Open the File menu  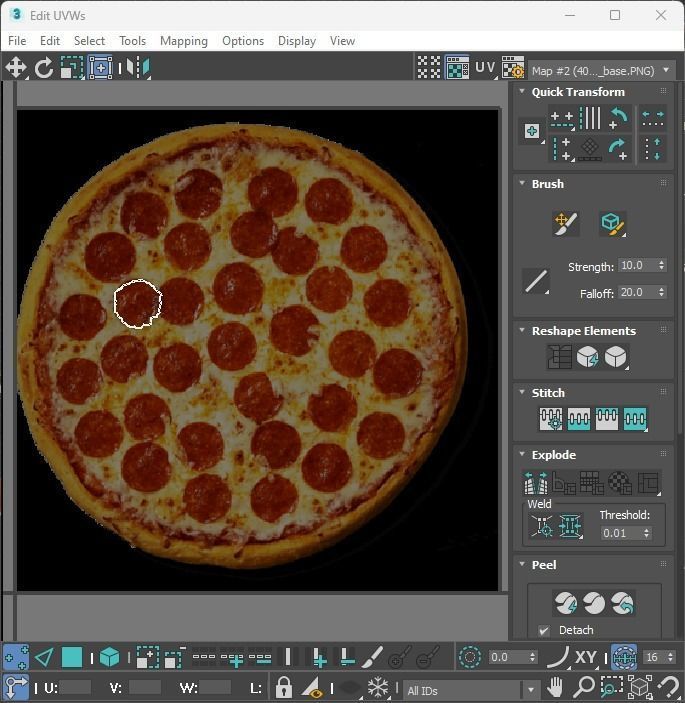pyautogui.click(x=17, y=41)
